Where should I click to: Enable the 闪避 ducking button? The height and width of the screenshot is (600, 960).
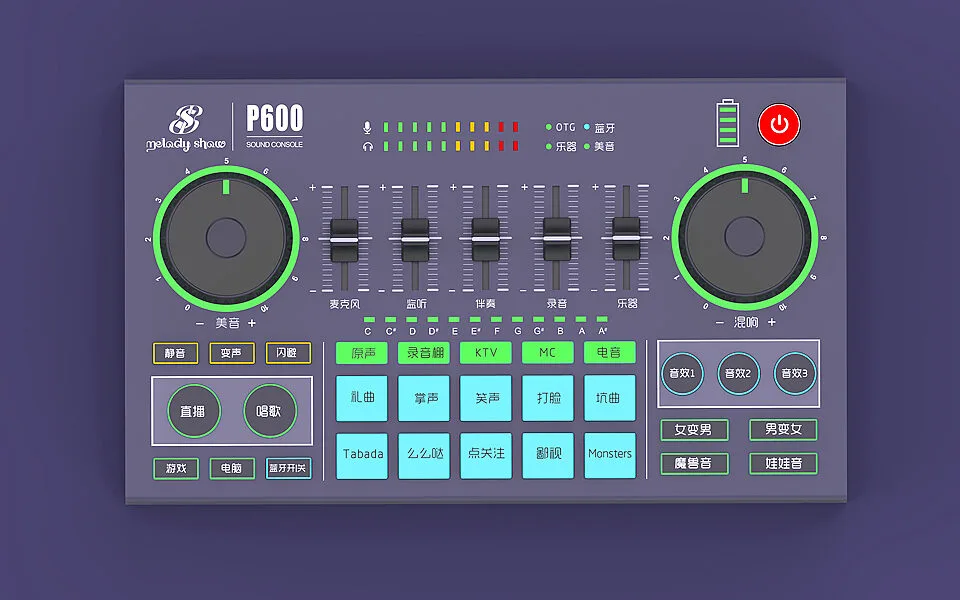point(288,353)
